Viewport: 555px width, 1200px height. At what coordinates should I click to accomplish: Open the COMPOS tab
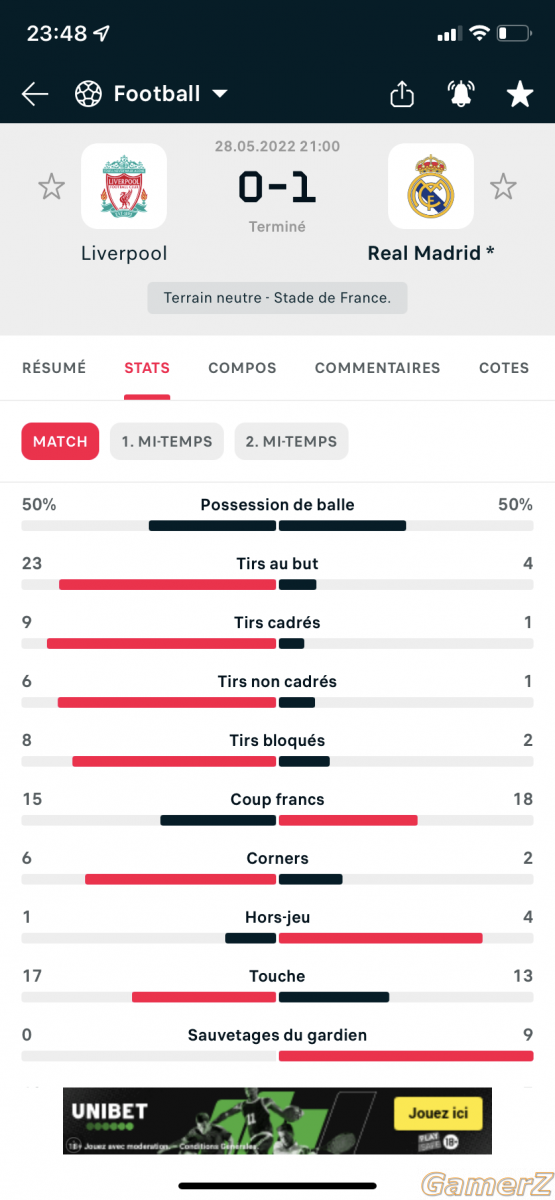pos(242,368)
